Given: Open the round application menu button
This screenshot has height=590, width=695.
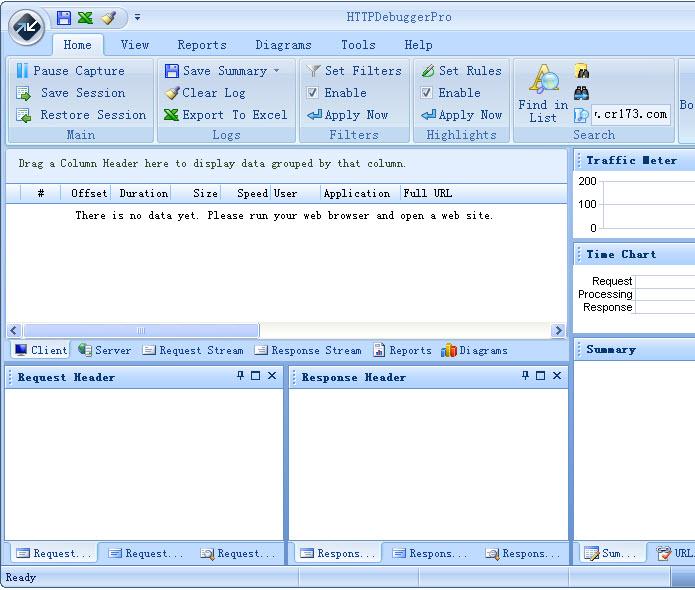Looking at the screenshot, I should (x=27, y=27).
